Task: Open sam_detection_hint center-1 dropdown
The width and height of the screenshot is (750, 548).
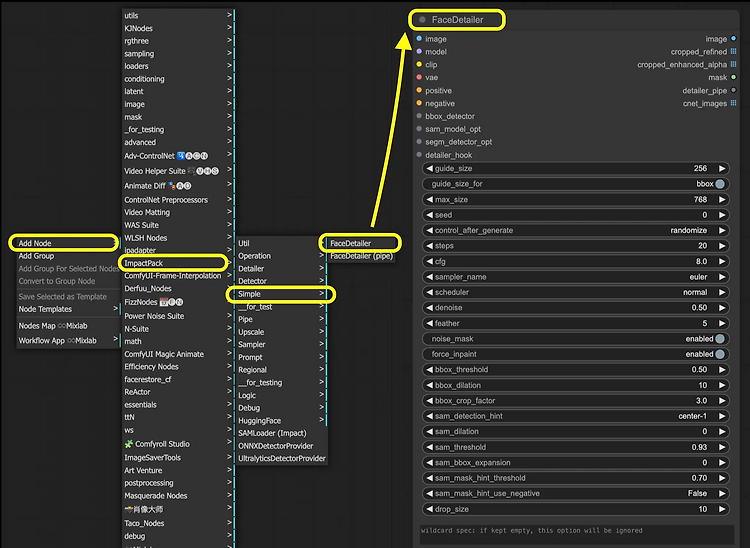Action: coord(576,416)
